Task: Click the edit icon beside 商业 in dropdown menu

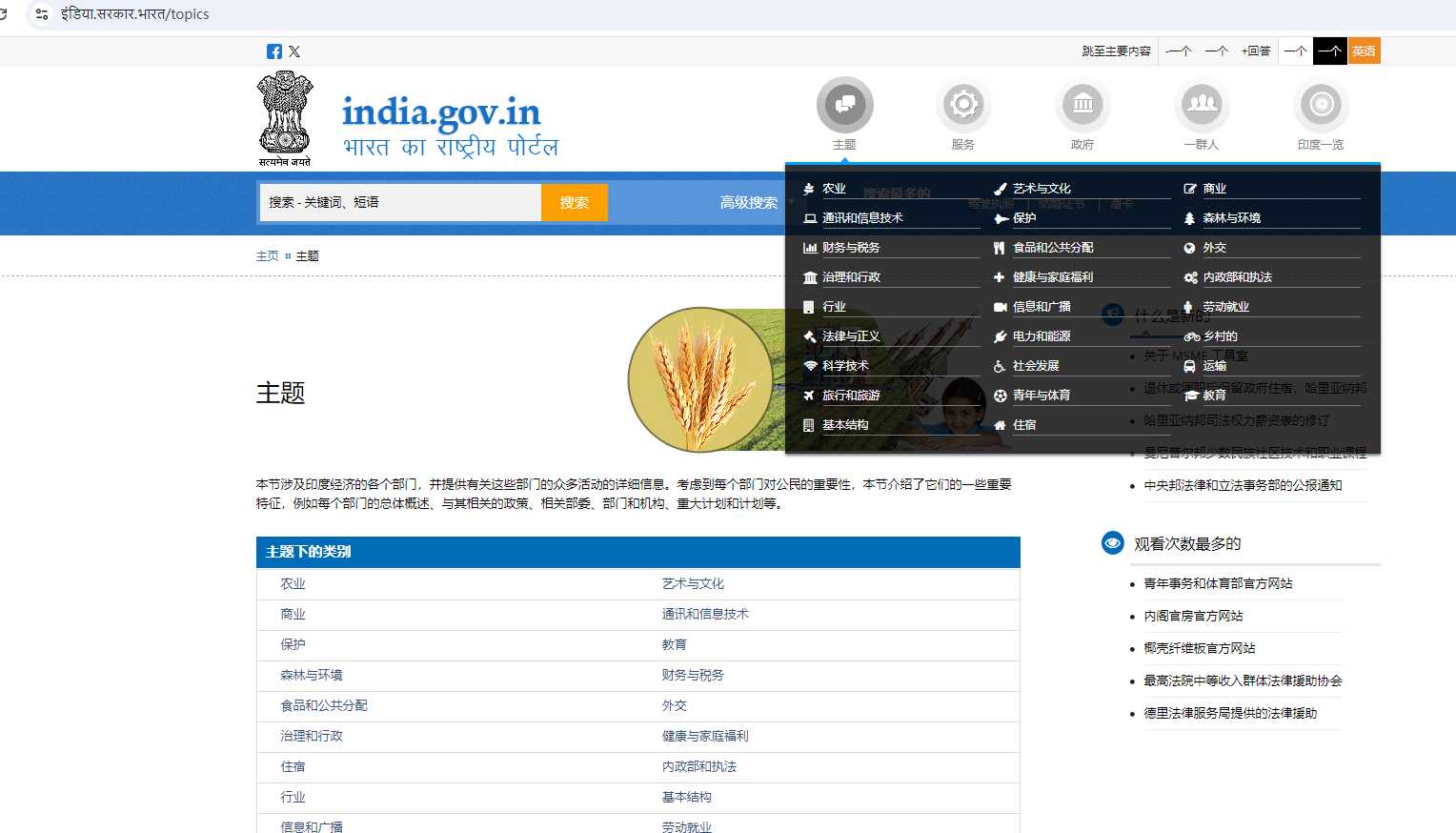Action: click(1190, 189)
